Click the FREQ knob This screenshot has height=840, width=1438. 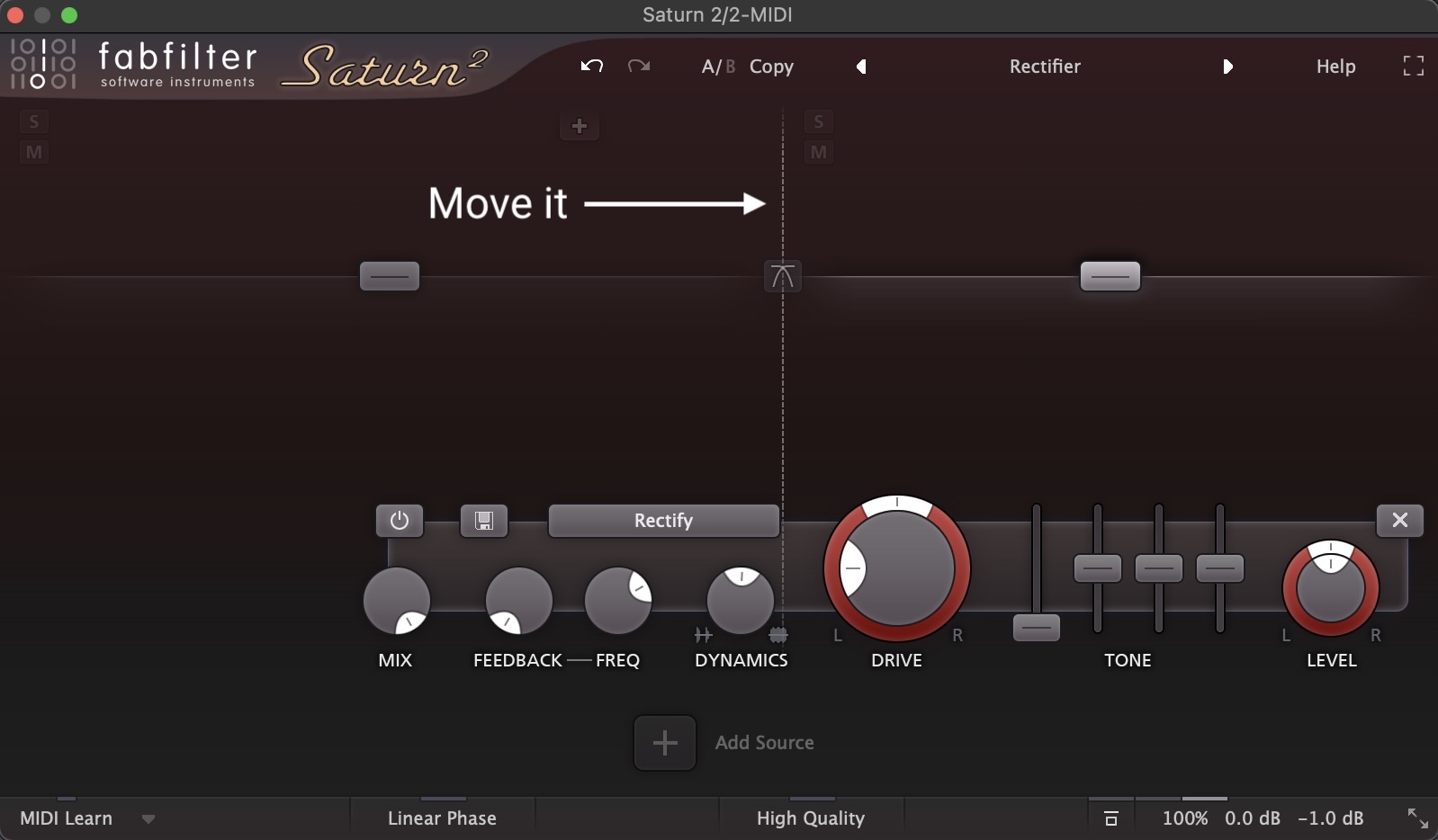click(618, 601)
